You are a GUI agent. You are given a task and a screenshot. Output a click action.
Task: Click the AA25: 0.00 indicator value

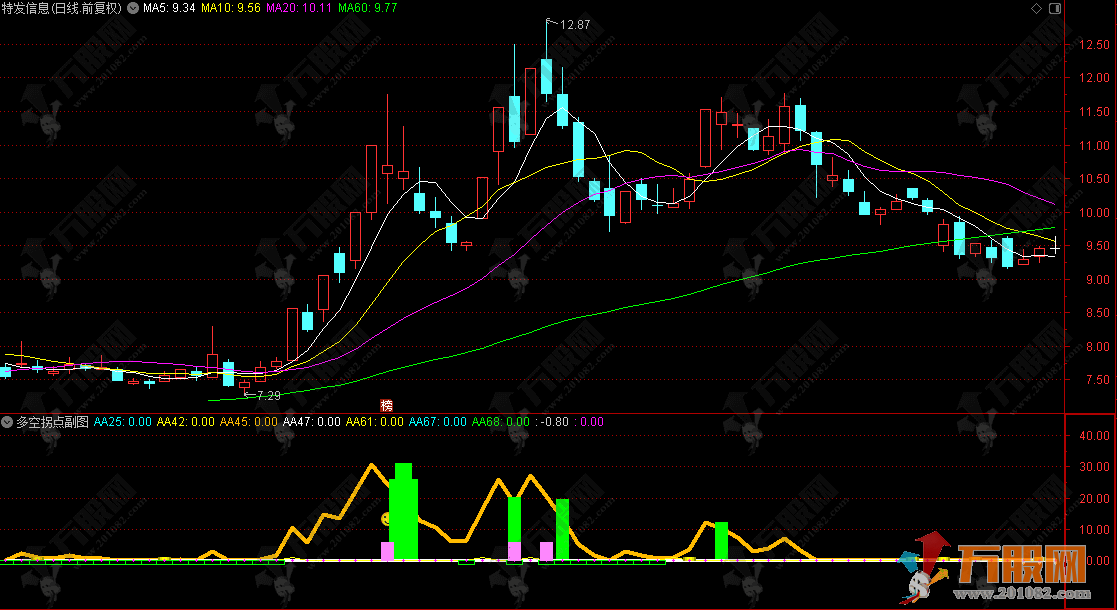click(123, 422)
